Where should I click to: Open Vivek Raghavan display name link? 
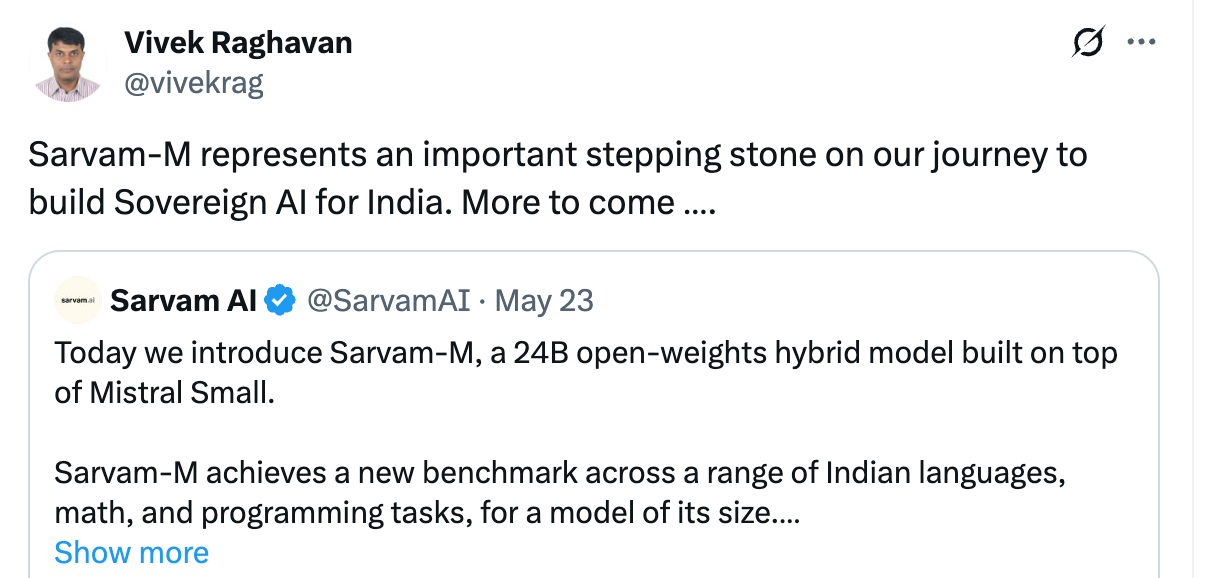(238, 43)
